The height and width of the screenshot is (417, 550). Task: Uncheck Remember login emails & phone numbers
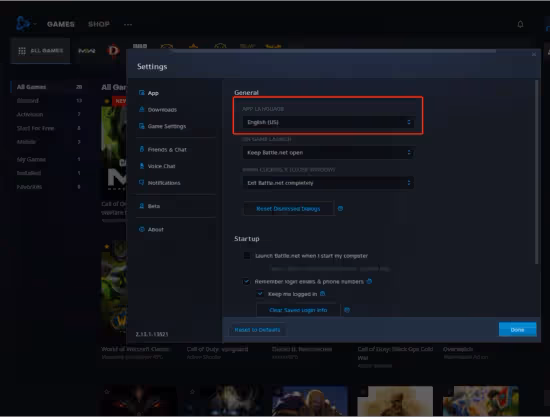click(246, 281)
